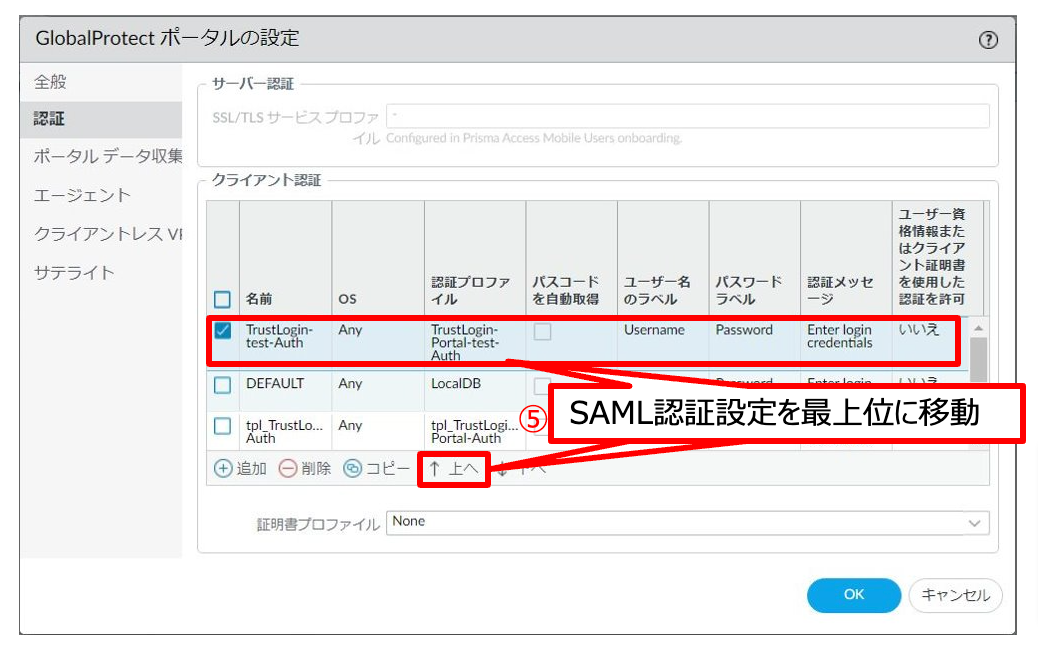Click the キャンセル button
The image size is (1038, 660).
(955, 595)
